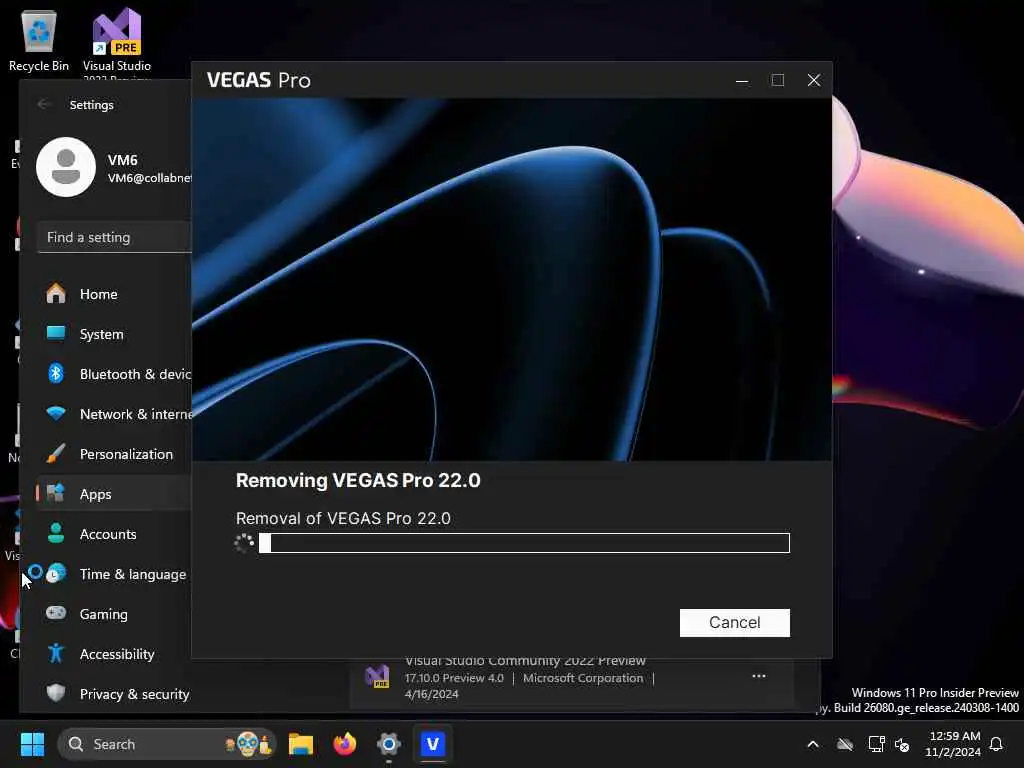Cancel the VEGAS Pro removal
The image size is (1024, 768).
click(734, 622)
